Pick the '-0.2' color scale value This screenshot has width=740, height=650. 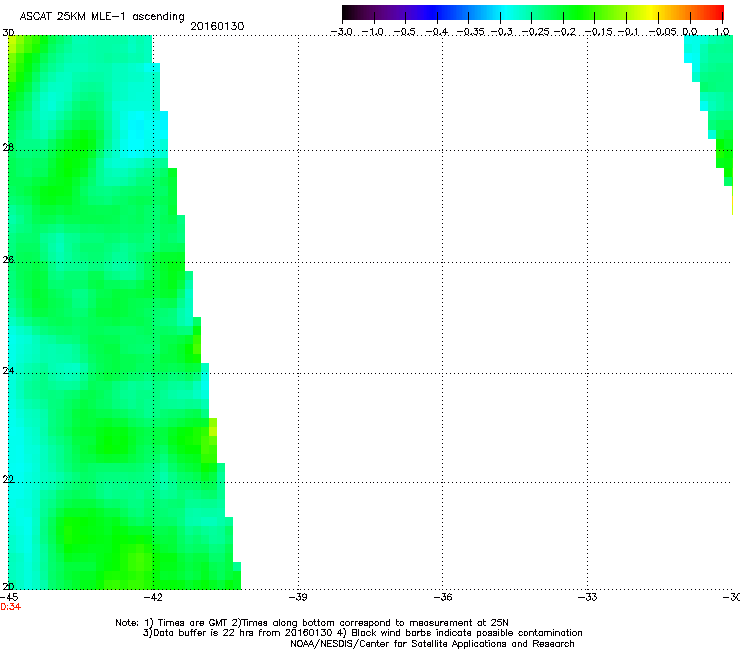point(565,32)
